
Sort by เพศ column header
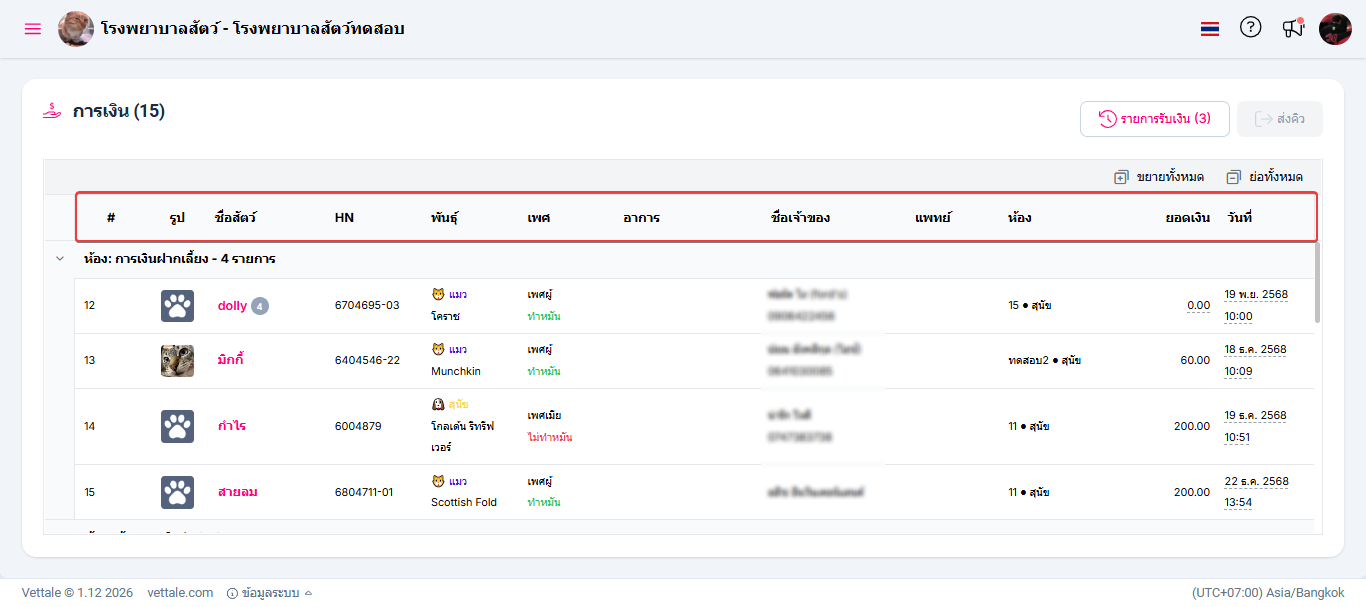(x=539, y=218)
